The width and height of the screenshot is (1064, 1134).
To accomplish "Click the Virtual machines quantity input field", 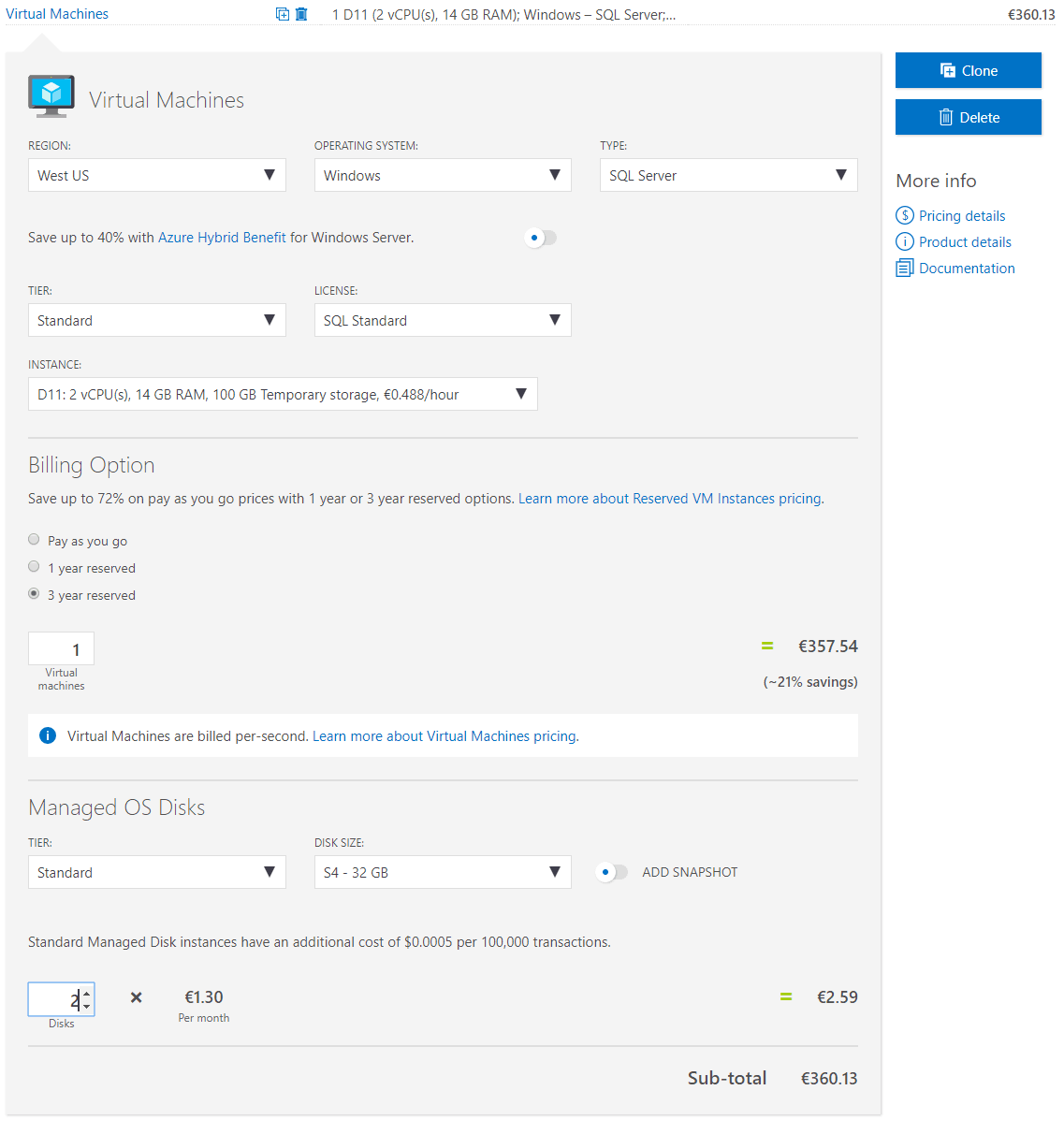I will coord(61,647).
